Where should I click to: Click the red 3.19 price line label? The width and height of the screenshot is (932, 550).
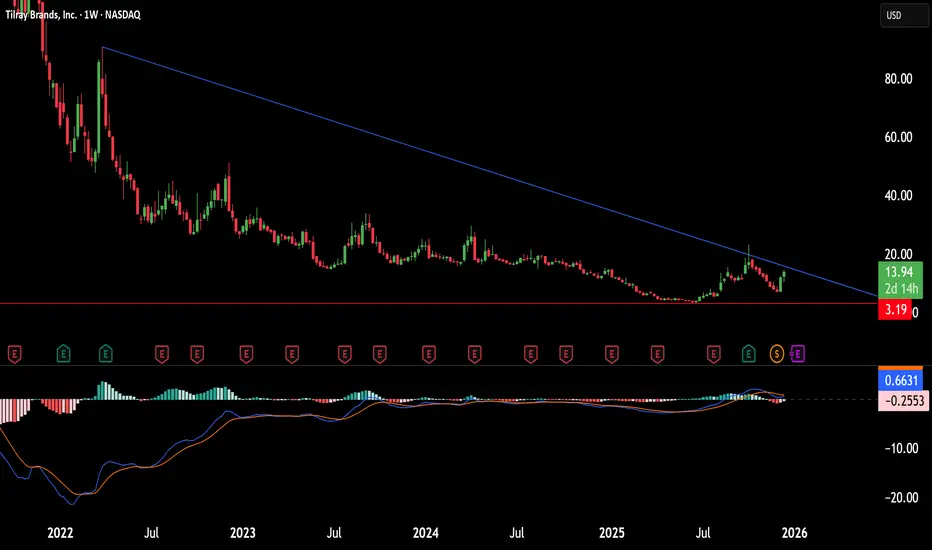[895, 309]
